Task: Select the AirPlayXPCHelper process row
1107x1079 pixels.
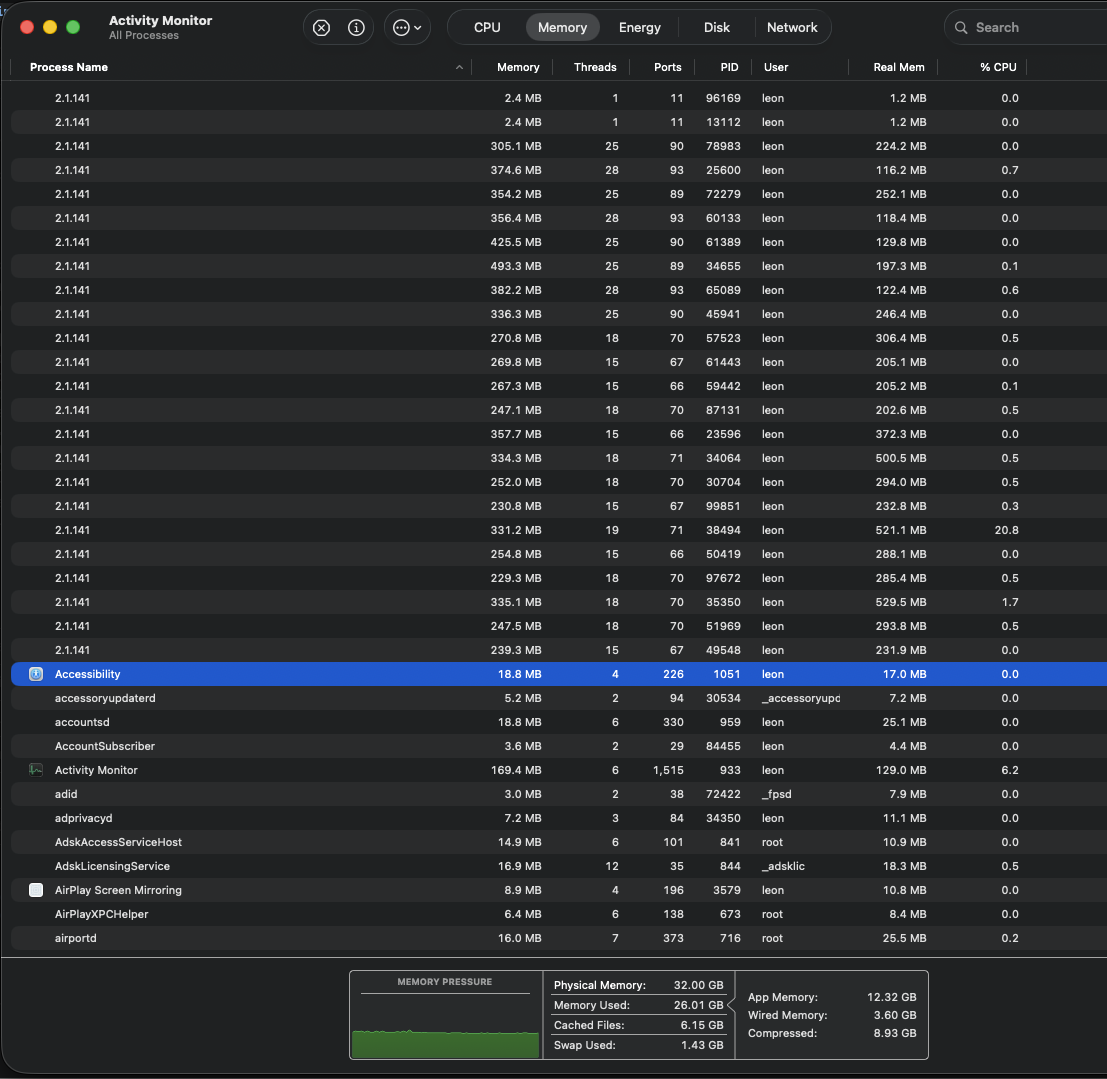Action: pos(558,914)
